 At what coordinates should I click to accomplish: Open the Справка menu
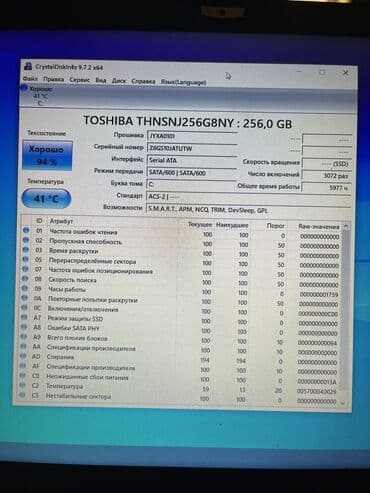coord(143,81)
